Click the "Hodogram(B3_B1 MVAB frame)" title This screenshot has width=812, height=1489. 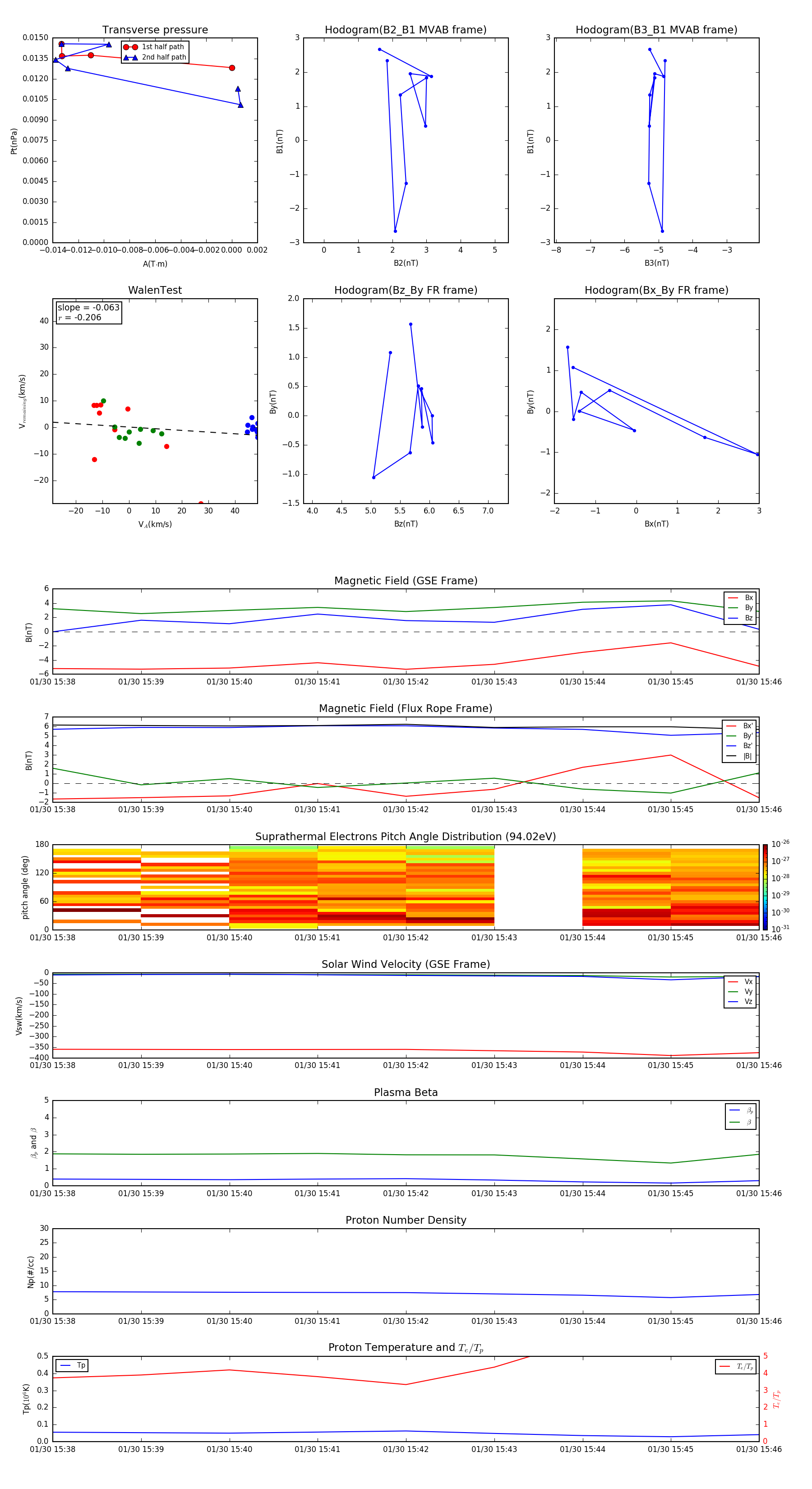click(656, 29)
